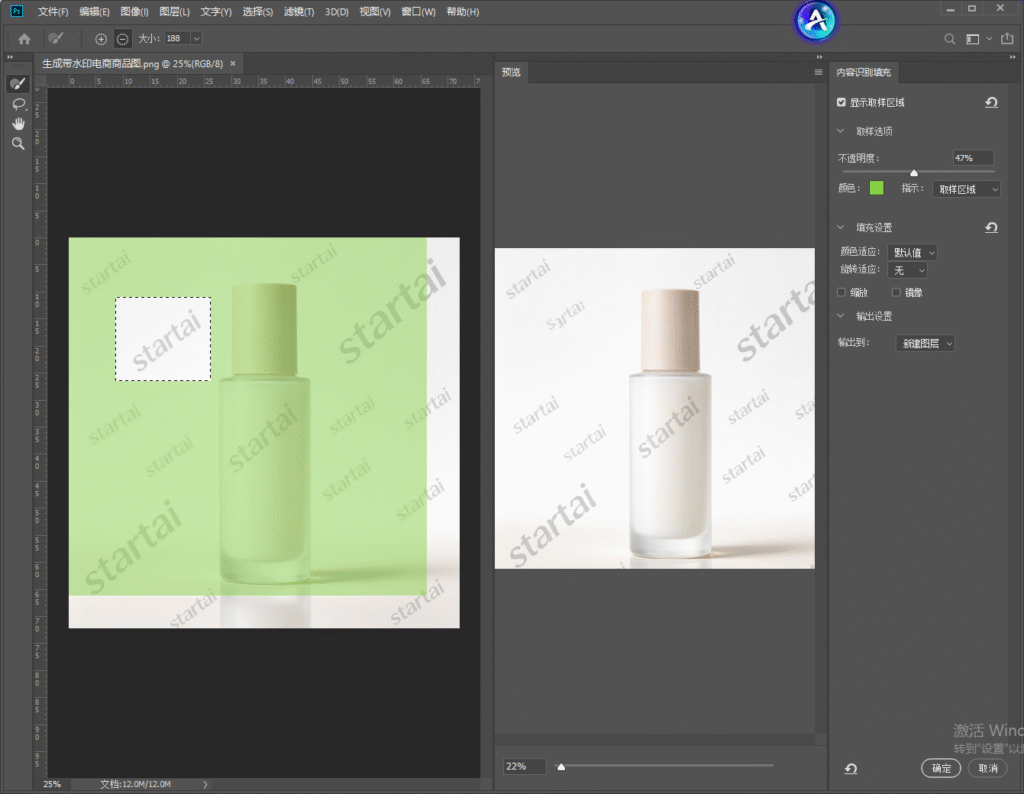Enable the 镜像 checkbox

pos(896,293)
